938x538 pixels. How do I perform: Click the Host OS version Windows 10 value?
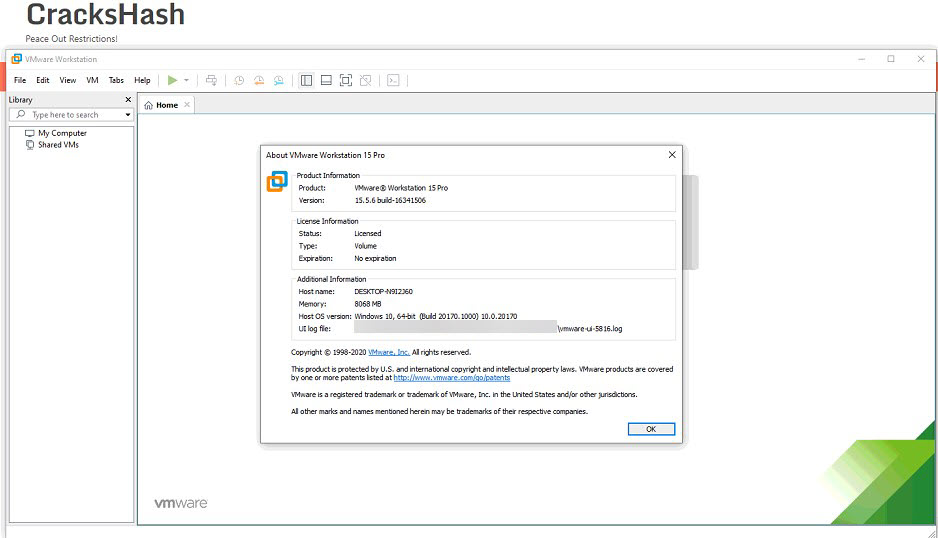click(436, 317)
